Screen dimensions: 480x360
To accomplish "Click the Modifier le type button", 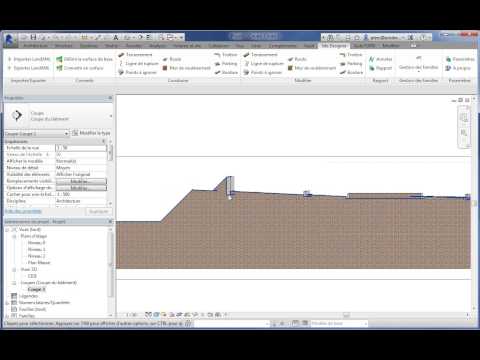I will pyautogui.click(x=91, y=133).
